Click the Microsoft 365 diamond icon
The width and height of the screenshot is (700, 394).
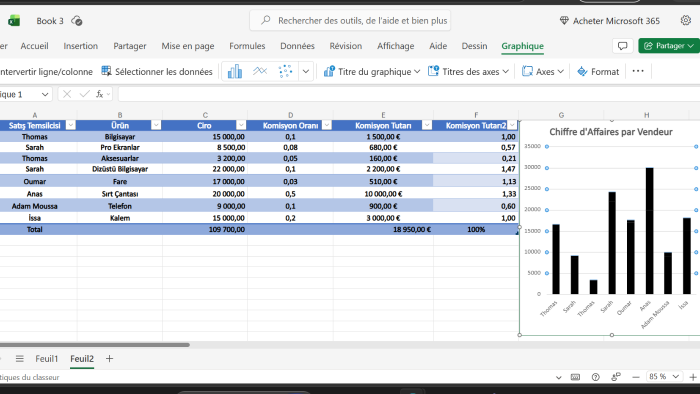[x=564, y=21]
